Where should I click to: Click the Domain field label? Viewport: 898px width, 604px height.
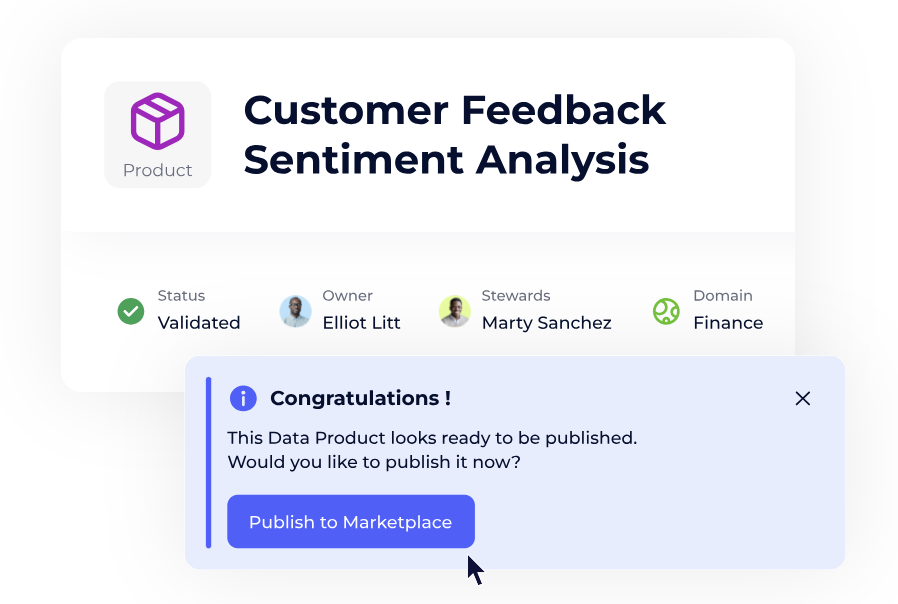722,296
